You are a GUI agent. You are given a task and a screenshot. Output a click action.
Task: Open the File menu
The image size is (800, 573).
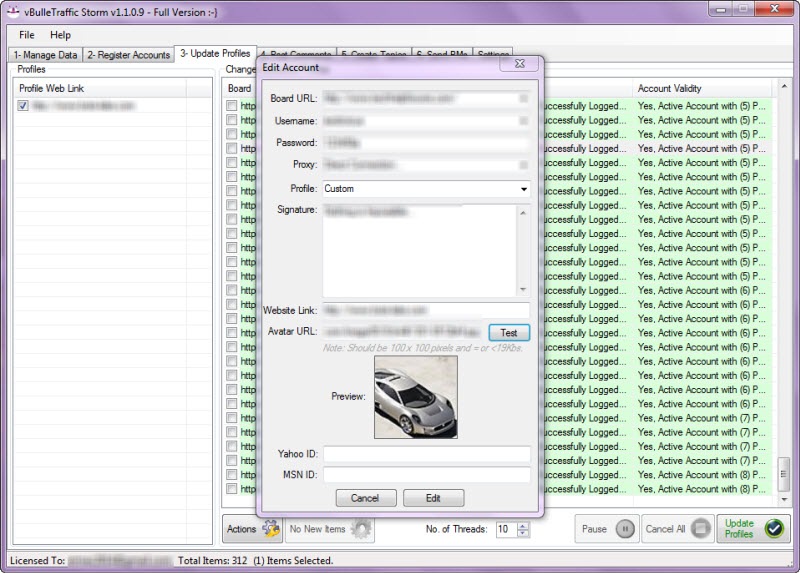26,35
